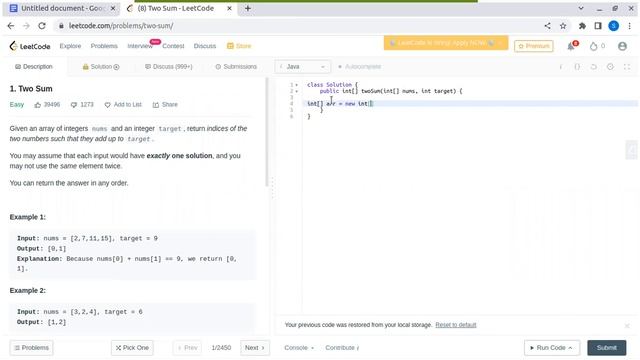Reload the LeetCode page
This screenshot has width=640, height=360.
pyautogui.click(x=42, y=26)
